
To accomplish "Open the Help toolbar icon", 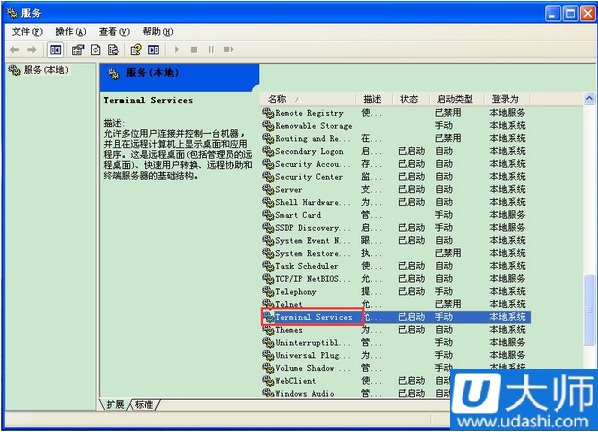I will click(x=136, y=50).
